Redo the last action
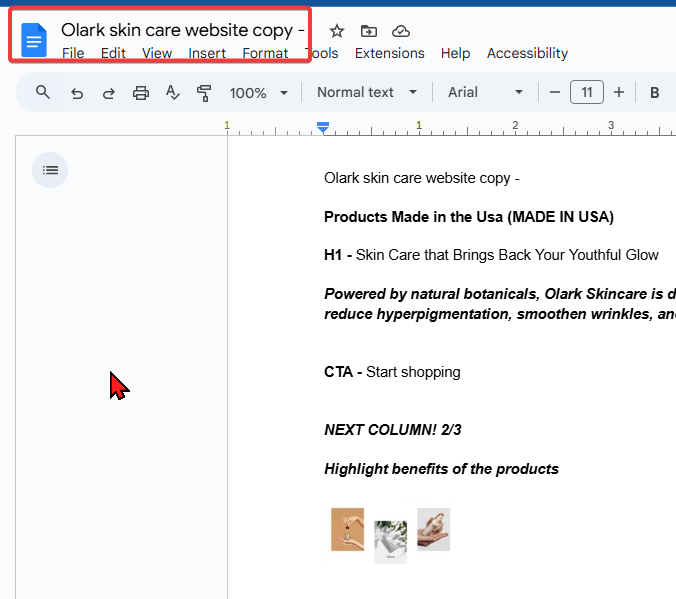This screenshot has width=676, height=599. (109, 93)
